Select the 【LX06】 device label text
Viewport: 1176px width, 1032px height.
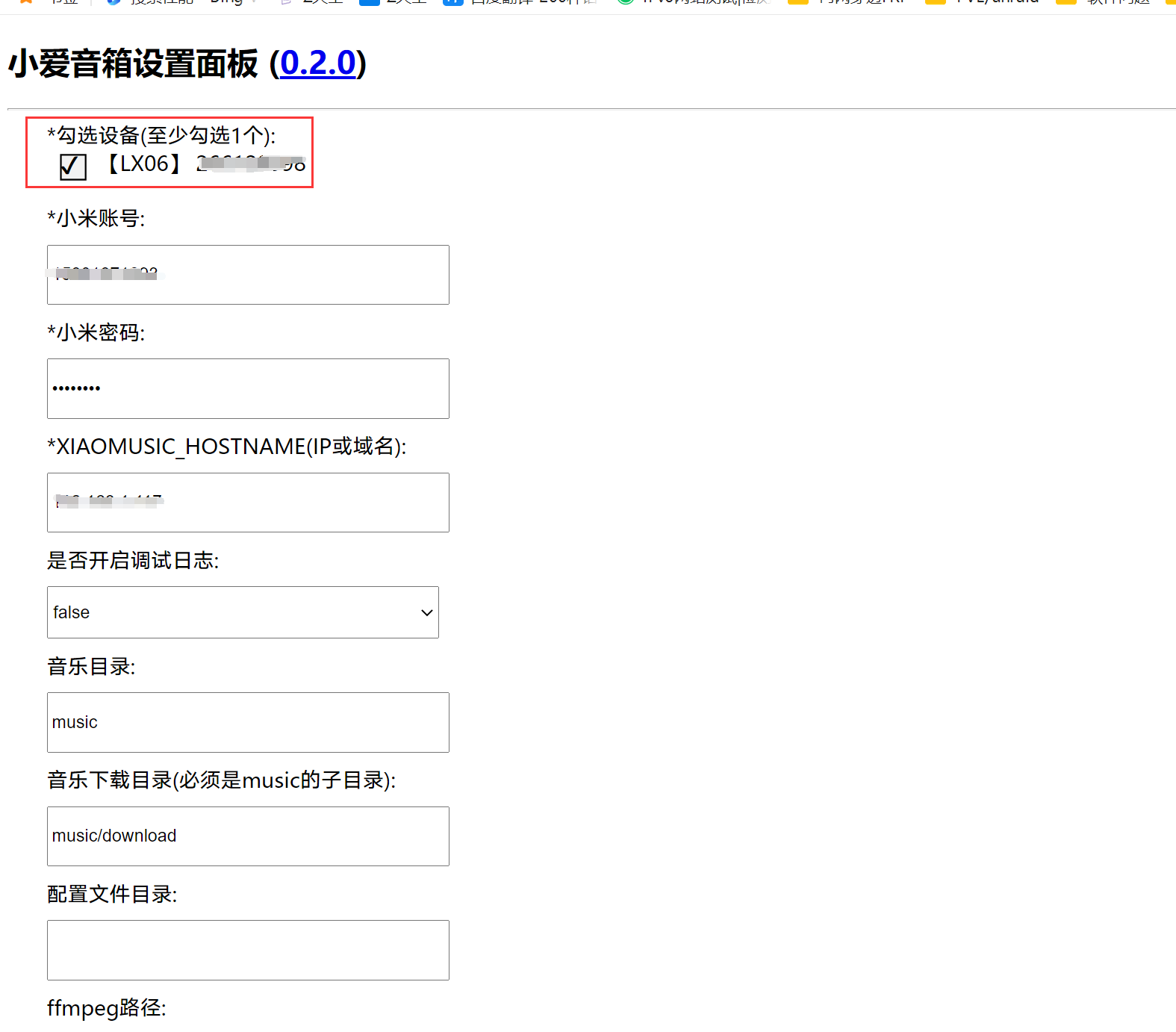(144, 164)
